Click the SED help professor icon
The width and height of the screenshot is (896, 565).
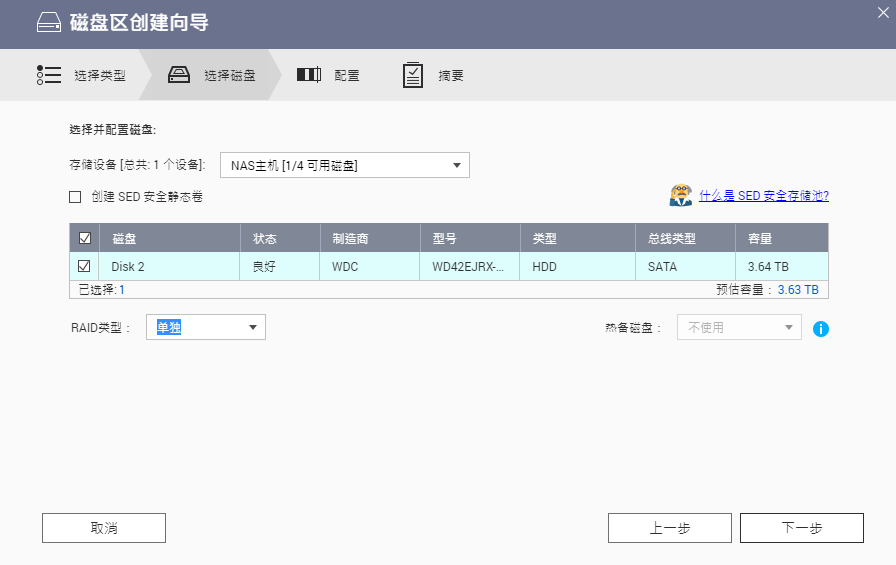pos(681,195)
